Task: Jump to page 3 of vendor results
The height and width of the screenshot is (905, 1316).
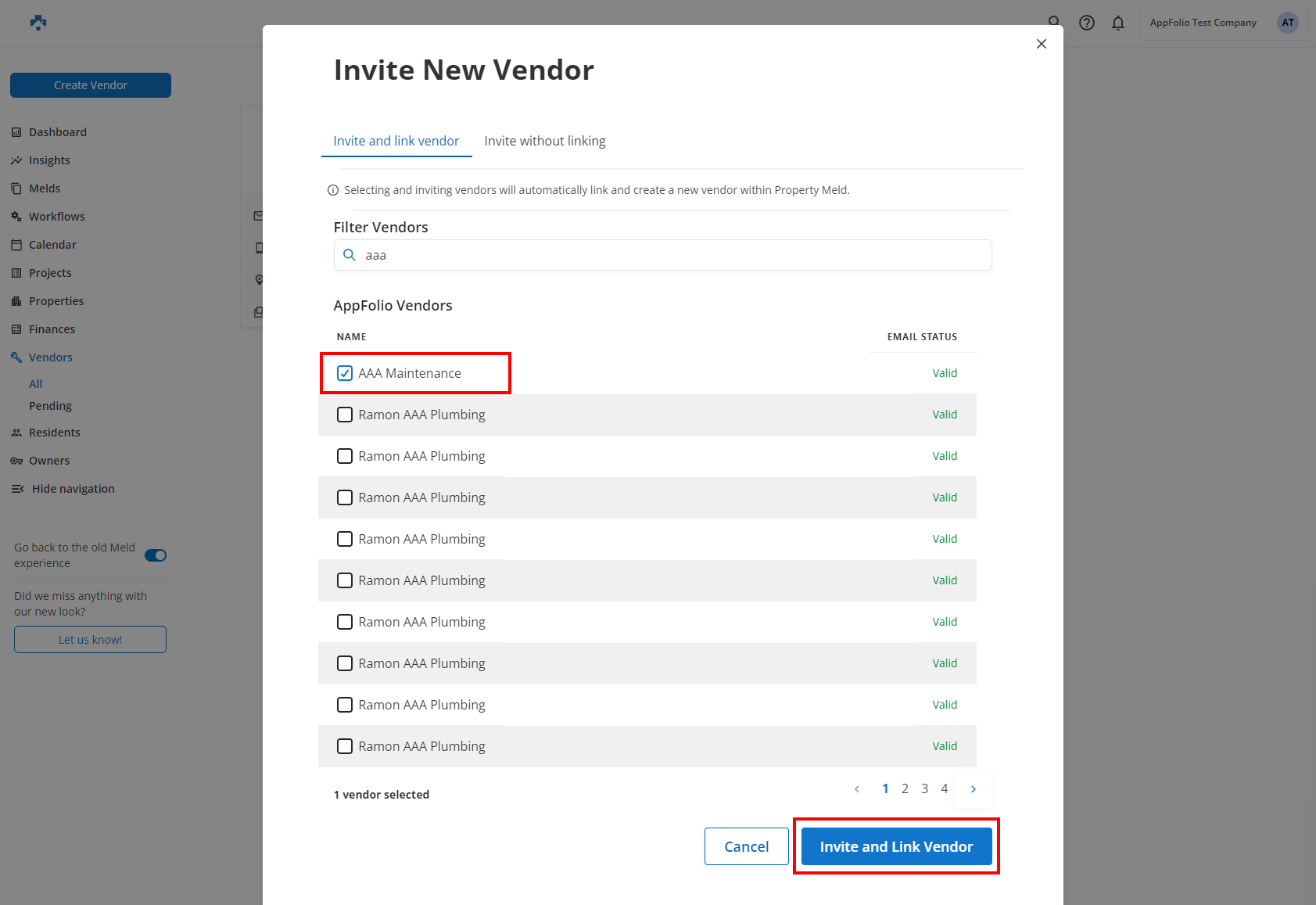Action: [924, 788]
